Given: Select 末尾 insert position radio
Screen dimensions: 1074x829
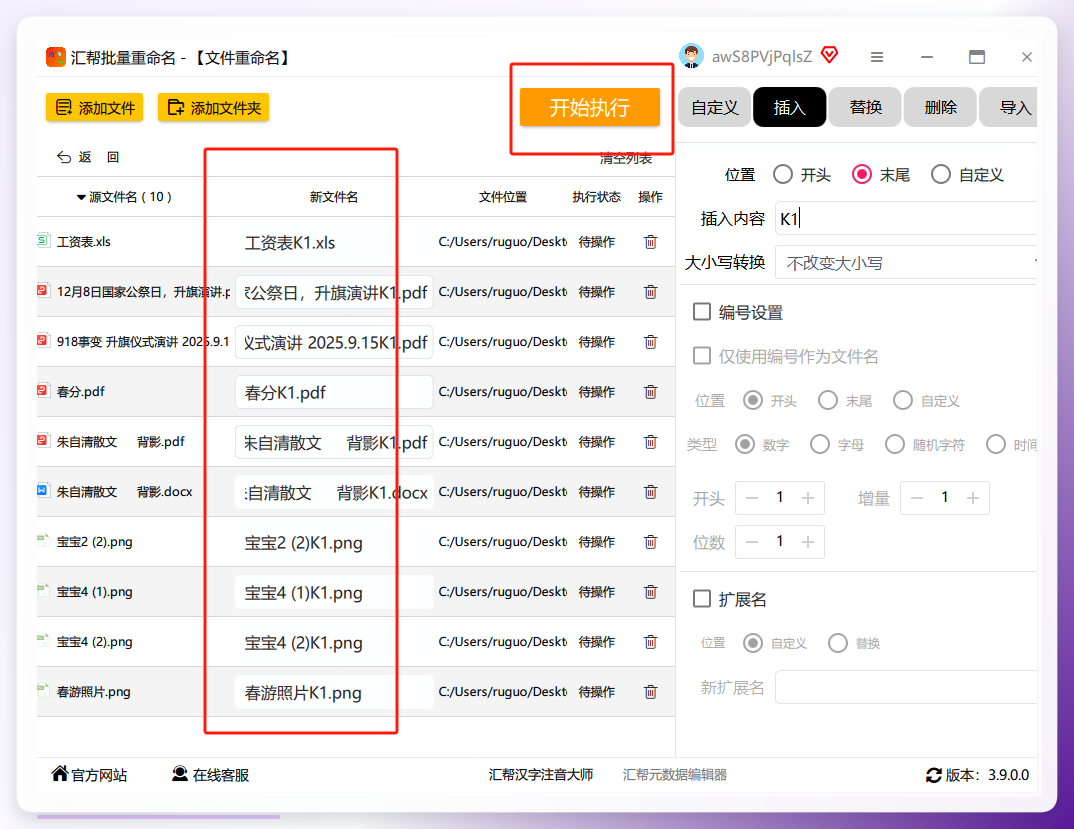Looking at the screenshot, I should click(x=862, y=175).
